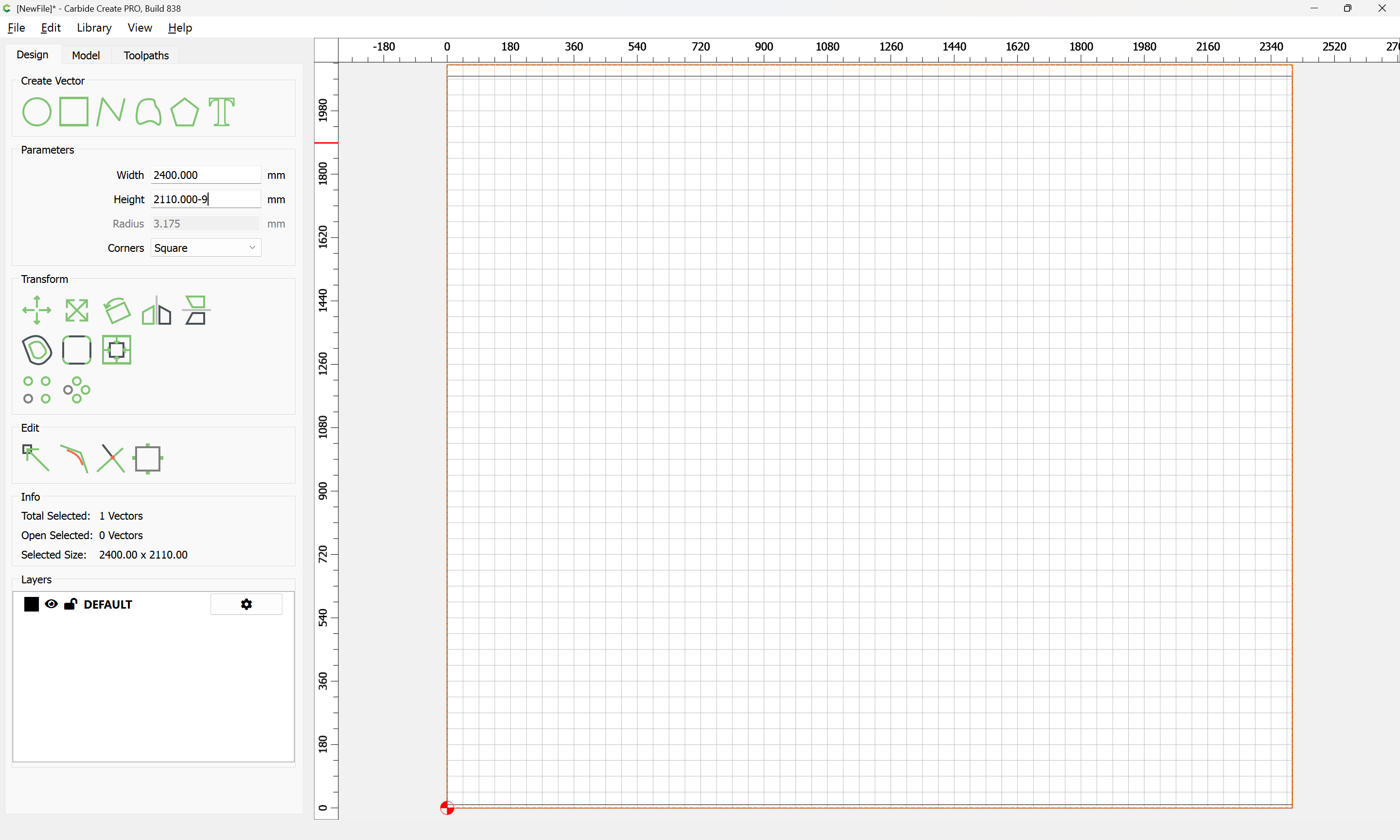Click the black DEFAULT layer color swatch

tap(31, 604)
